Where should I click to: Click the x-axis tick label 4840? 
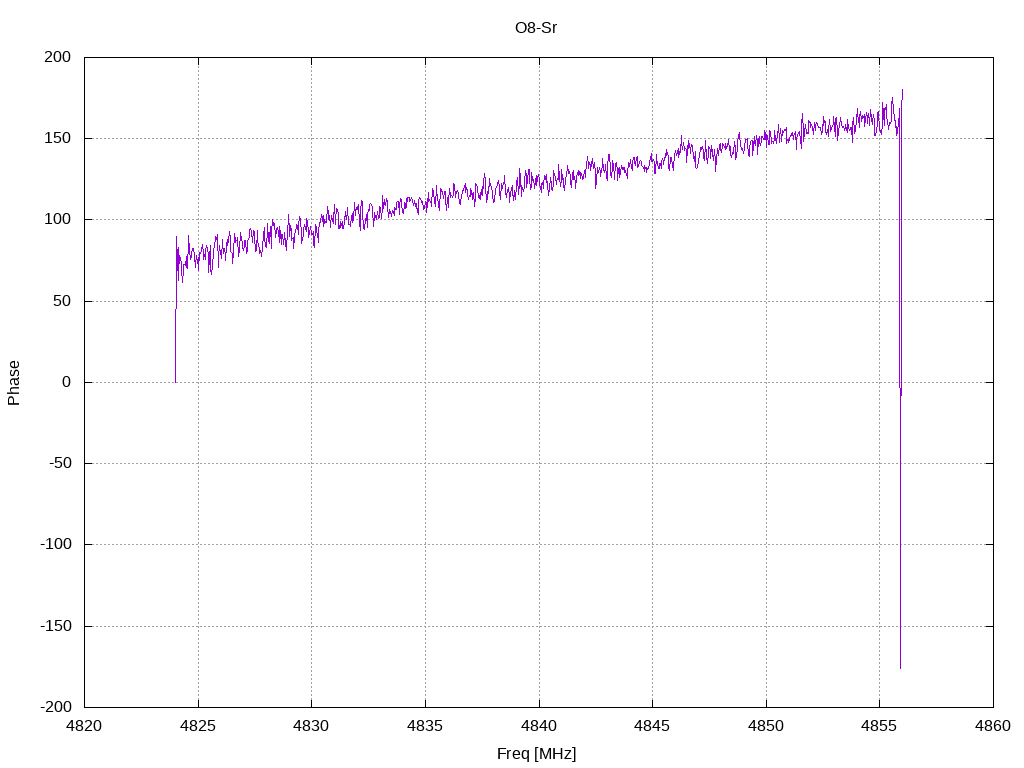(x=539, y=726)
